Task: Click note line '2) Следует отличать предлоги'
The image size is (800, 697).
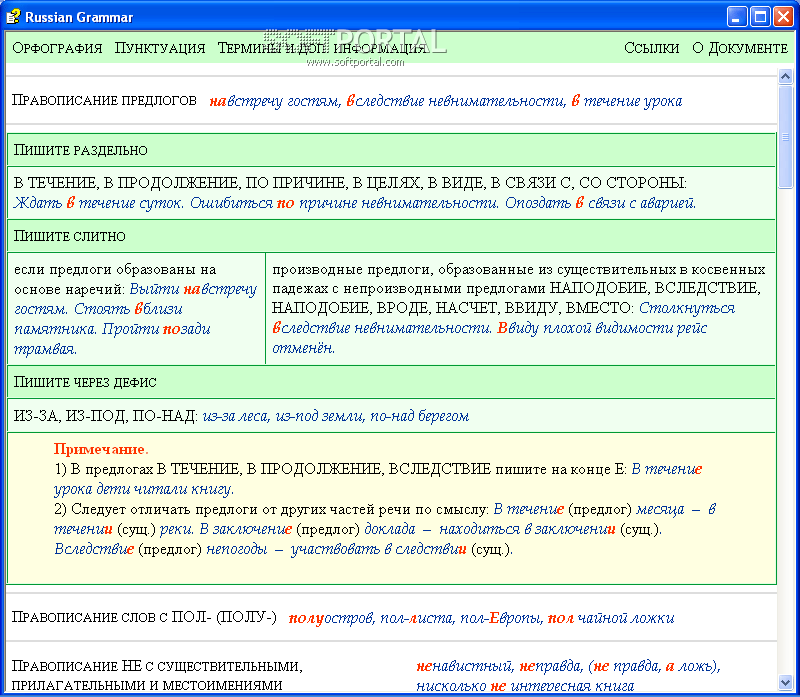Action: point(271,509)
